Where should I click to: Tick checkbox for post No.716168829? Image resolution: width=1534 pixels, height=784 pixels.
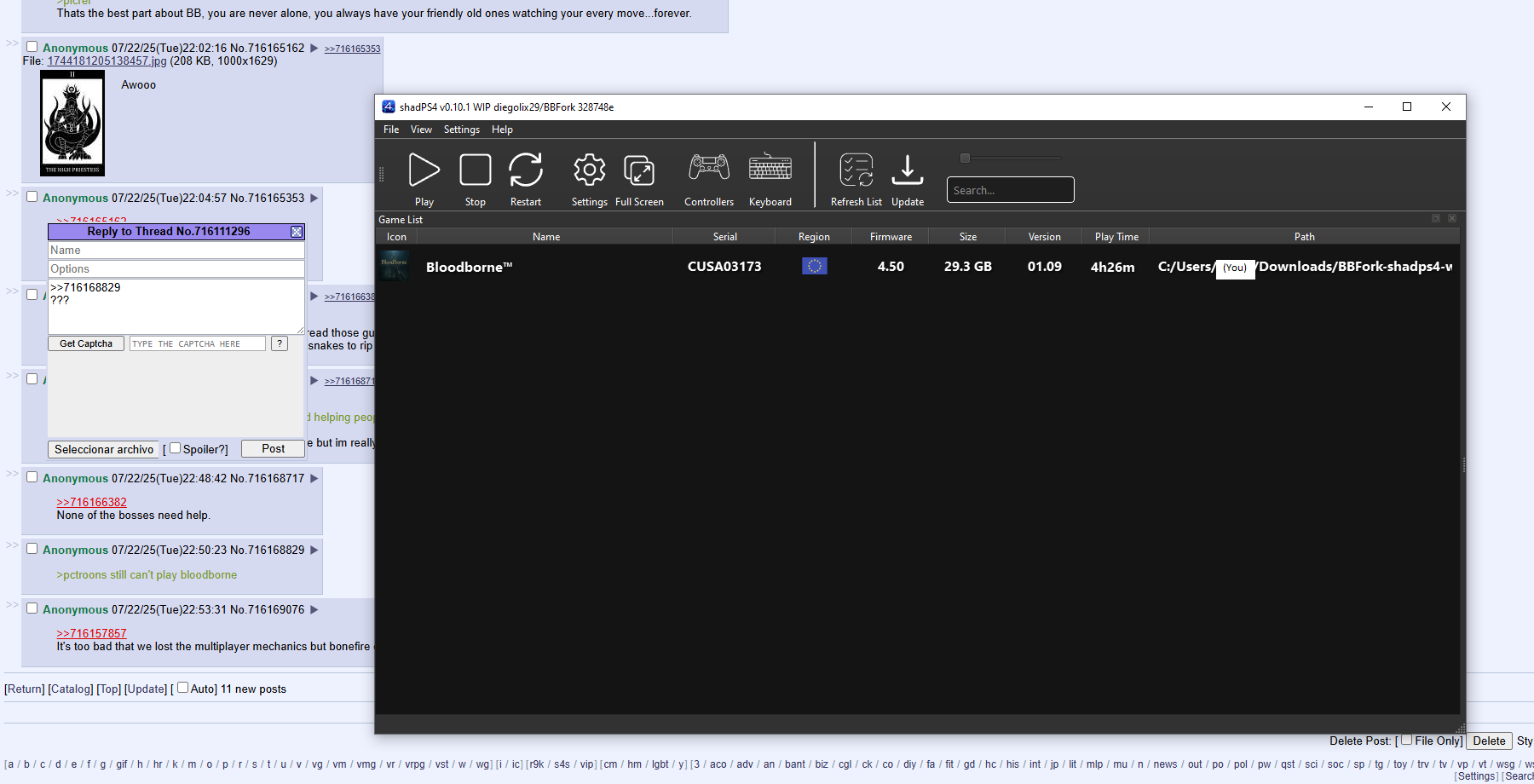point(32,549)
